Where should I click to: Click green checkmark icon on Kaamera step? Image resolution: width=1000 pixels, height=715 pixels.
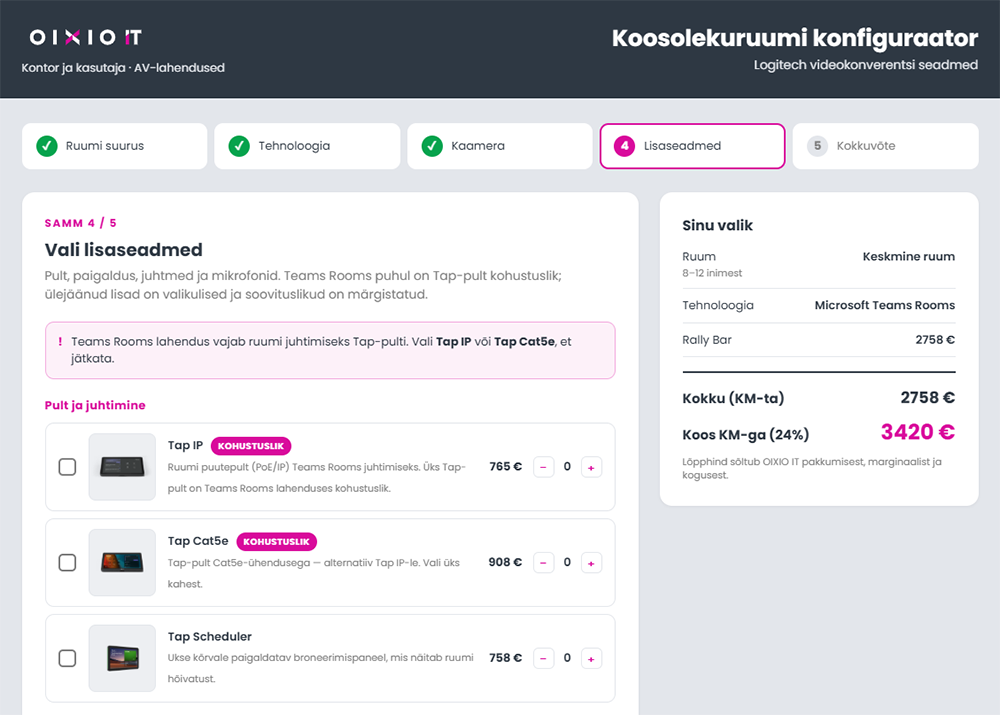[x=432, y=146]
